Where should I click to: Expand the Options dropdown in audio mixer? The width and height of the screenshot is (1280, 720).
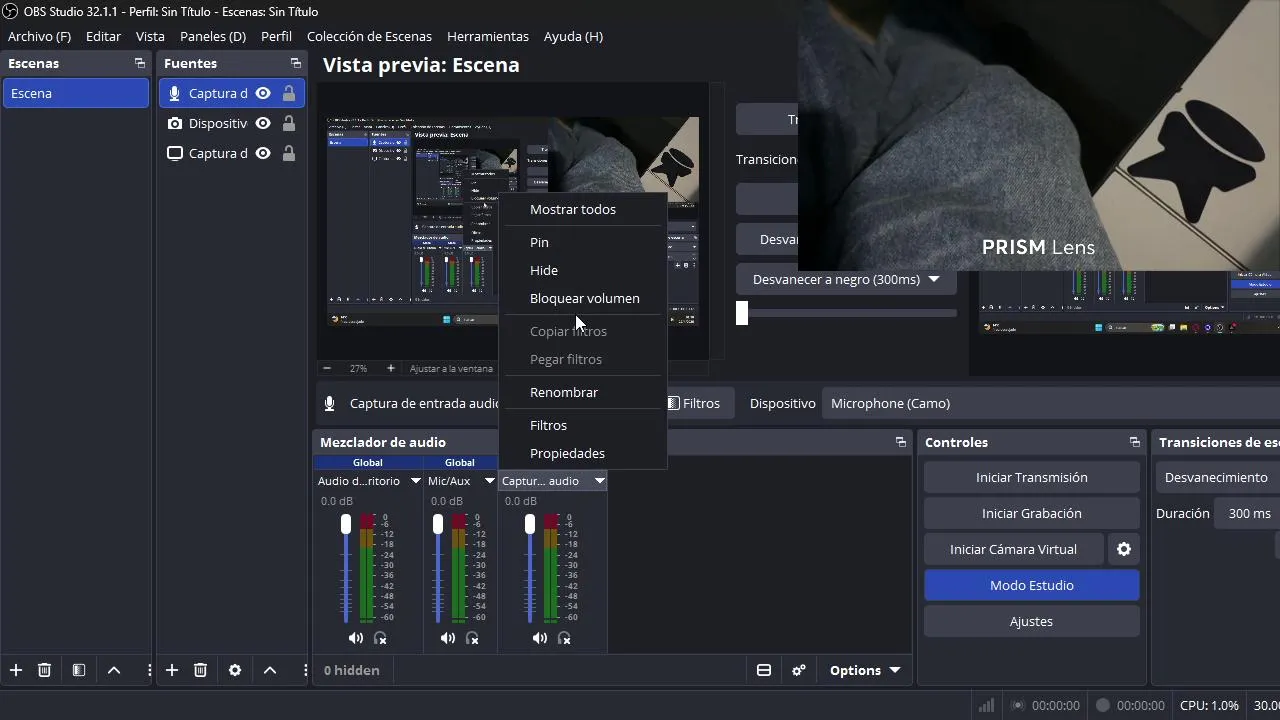tap(865, 670)
